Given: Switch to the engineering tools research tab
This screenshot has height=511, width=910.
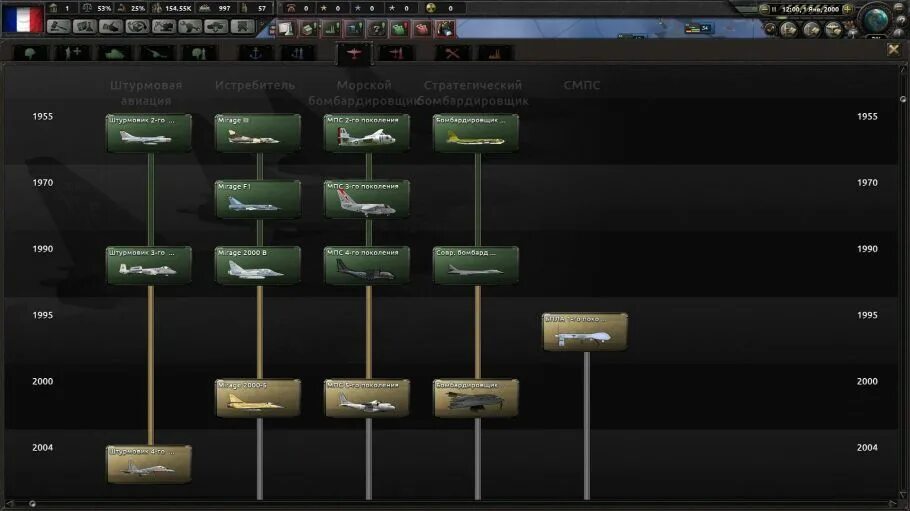Looking at the screenshot, I should coord(452,53).
